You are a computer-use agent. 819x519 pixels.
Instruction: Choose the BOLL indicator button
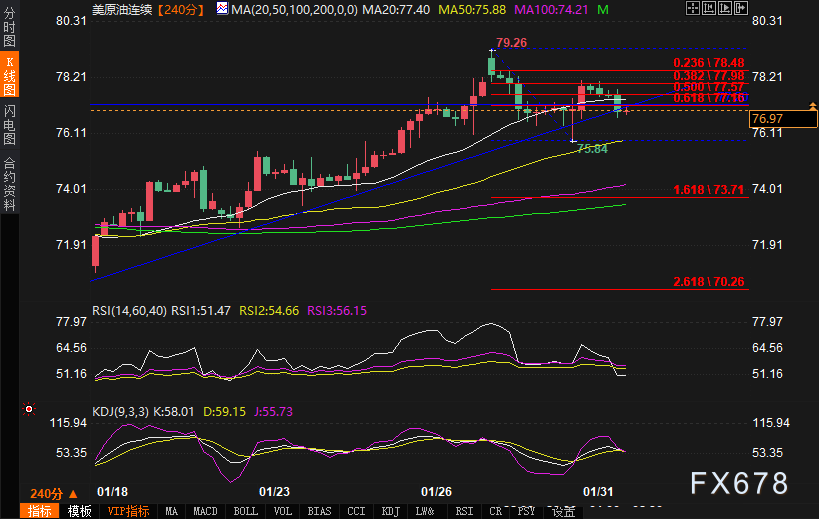[245, 511]
